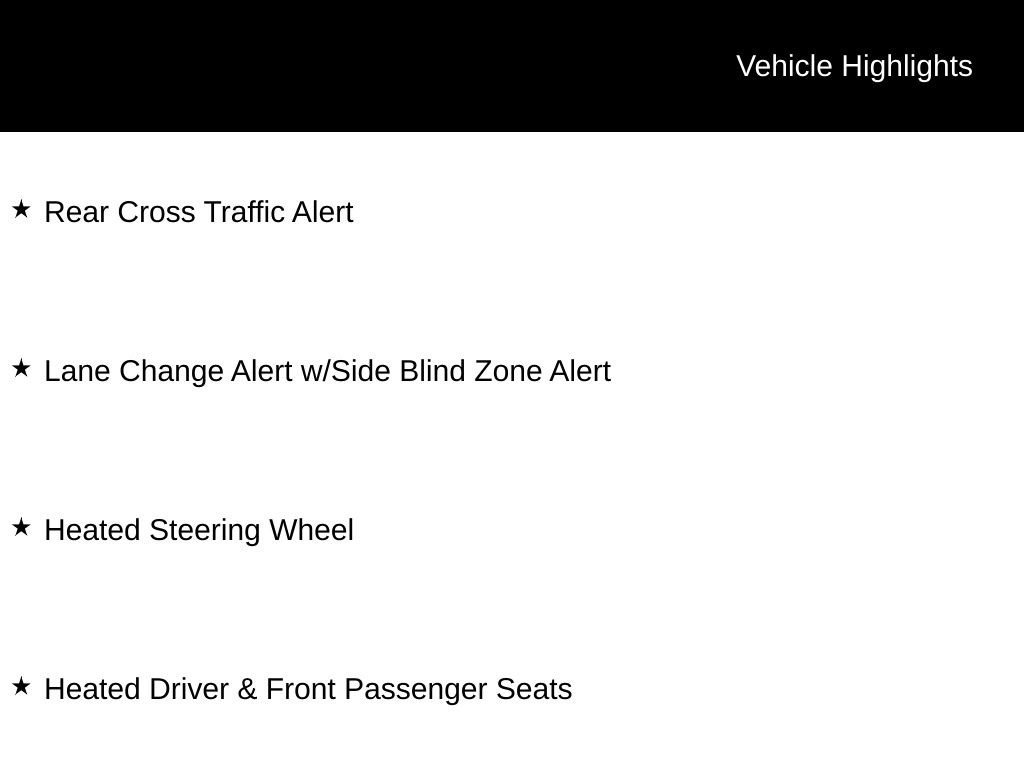Click the star beside Rear Cross Traffic Alert
The width and height of the screenshot is (1024, 768).
click(22, 209)
